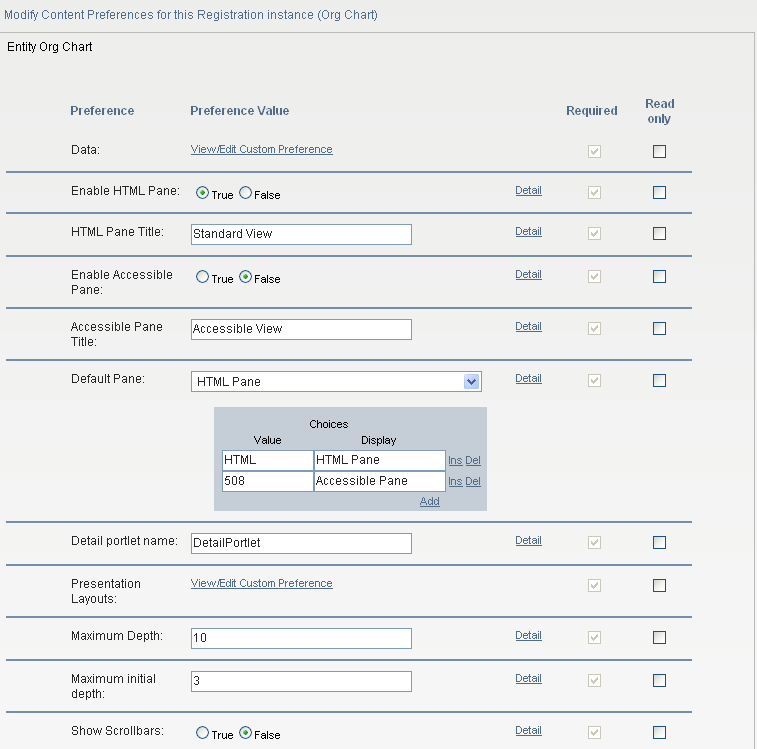The height and width of the screenshot is (749, 757).
Task: Open Detail link for Detail portlet name
Action: tap(528, 540)
